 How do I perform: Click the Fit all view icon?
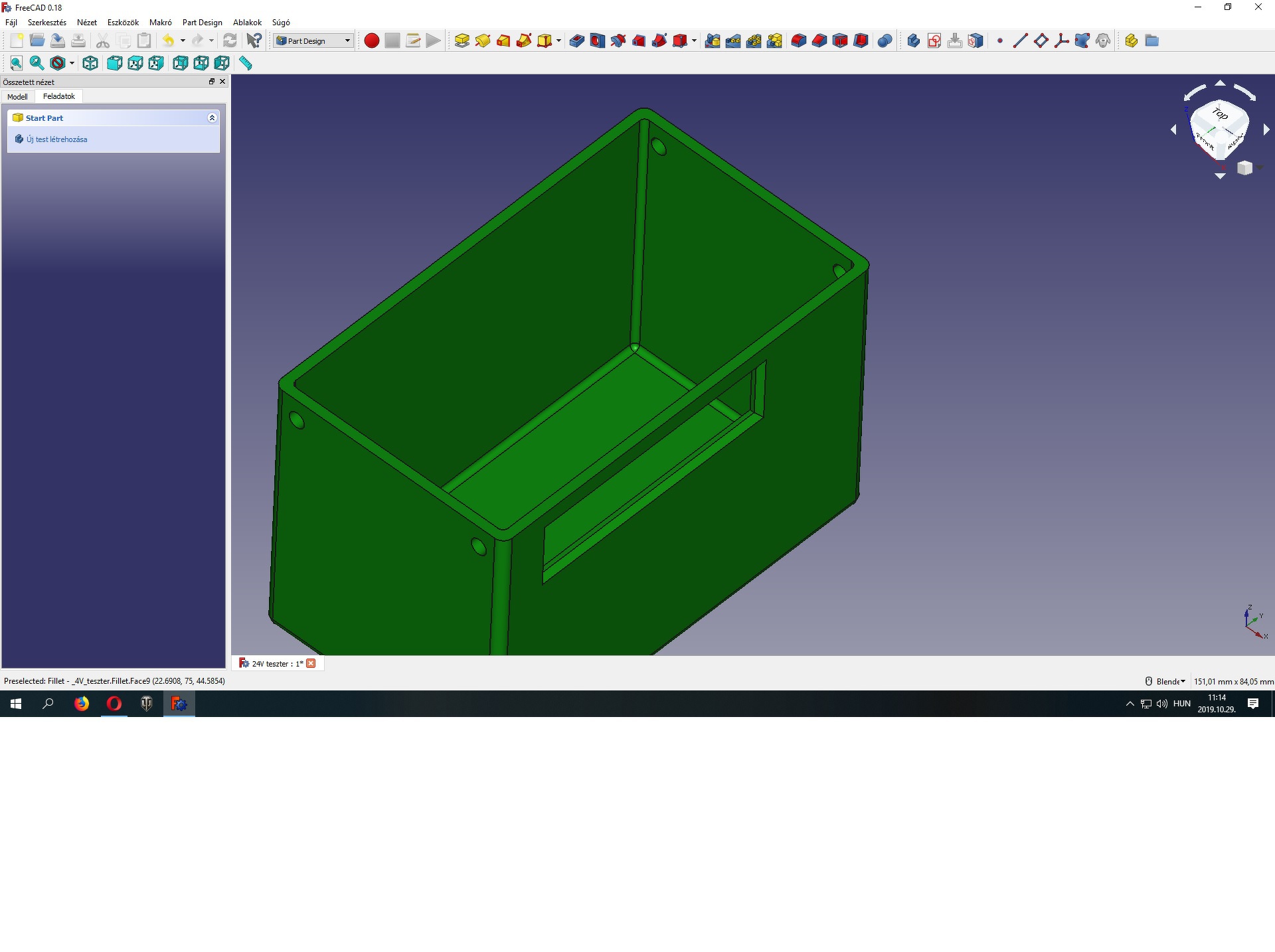[x=16, y=64]
